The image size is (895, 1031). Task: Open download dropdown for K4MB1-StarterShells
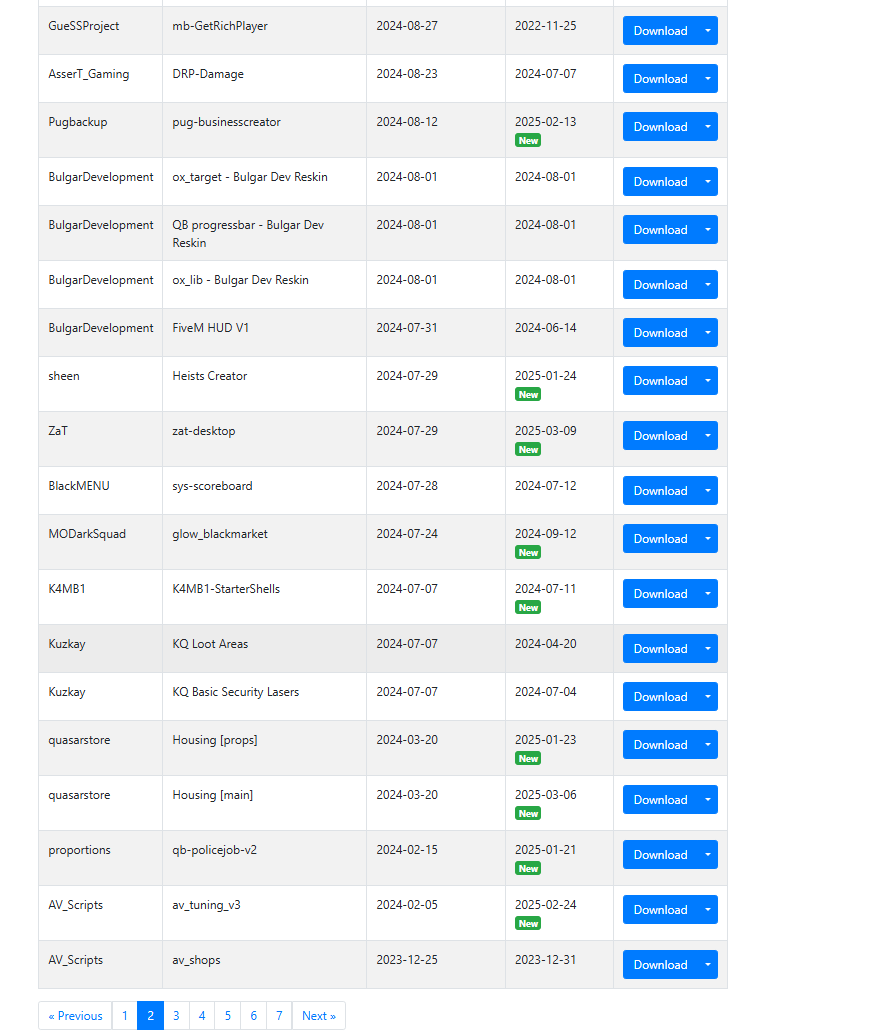point(708,594)
